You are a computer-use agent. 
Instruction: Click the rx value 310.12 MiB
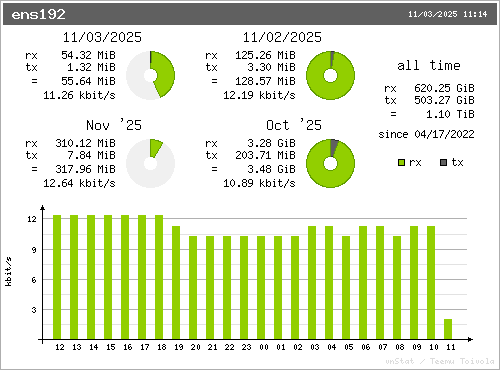pos(85,143)
